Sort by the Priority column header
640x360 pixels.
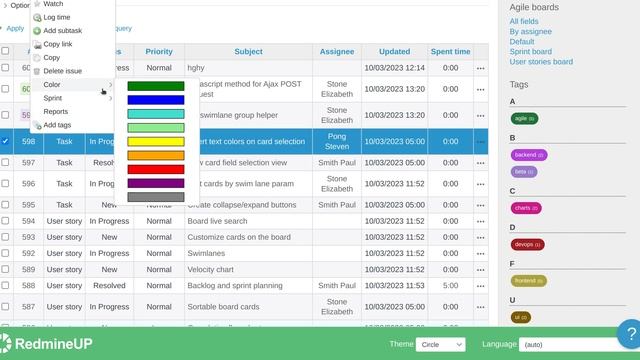point(159,51)
